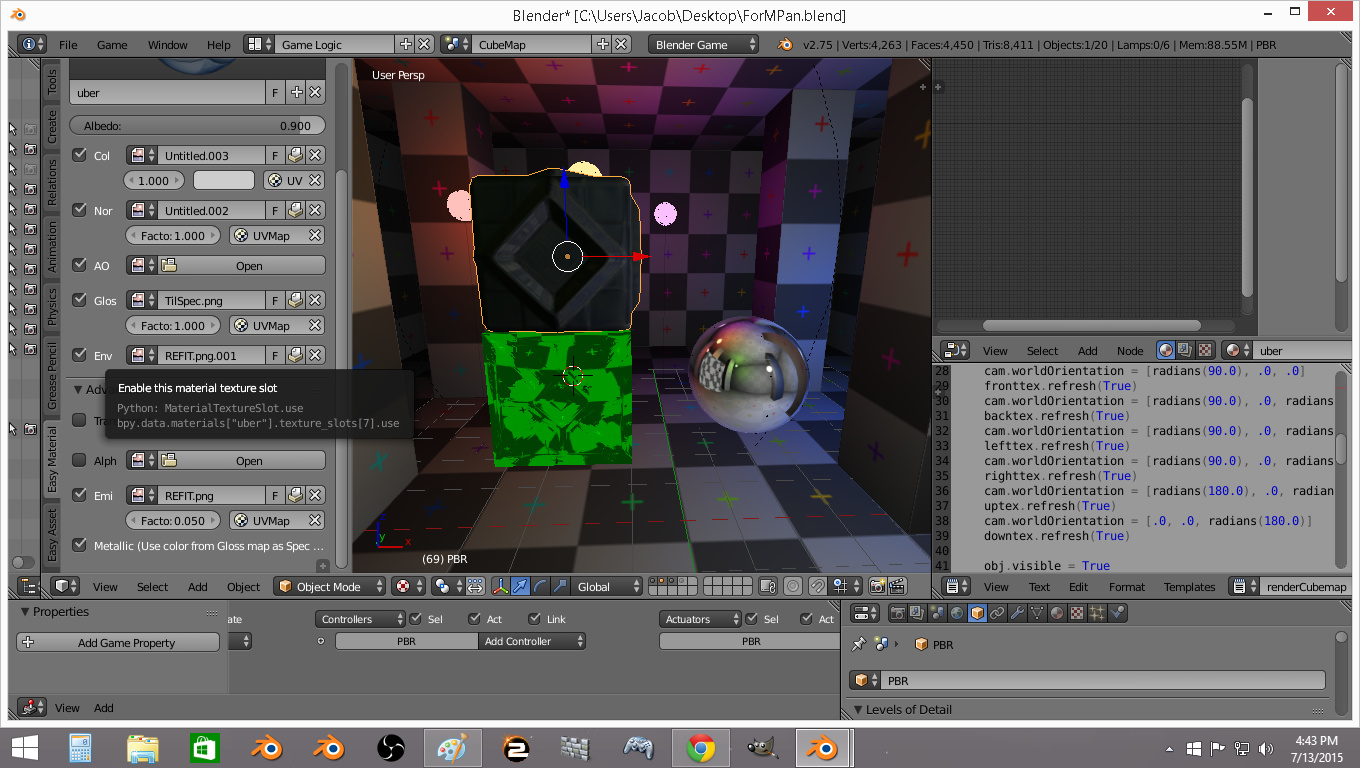Open Google Chrome from the taskbar

[x=700, y=747]
